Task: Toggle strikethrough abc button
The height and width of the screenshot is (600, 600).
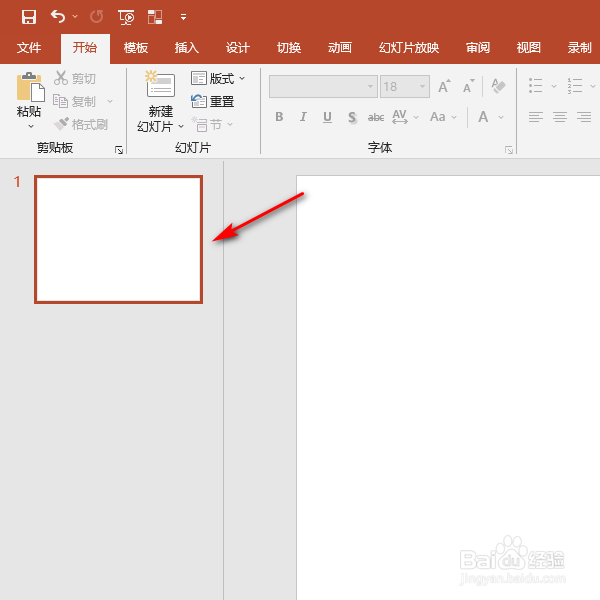Action: (376, 117)
